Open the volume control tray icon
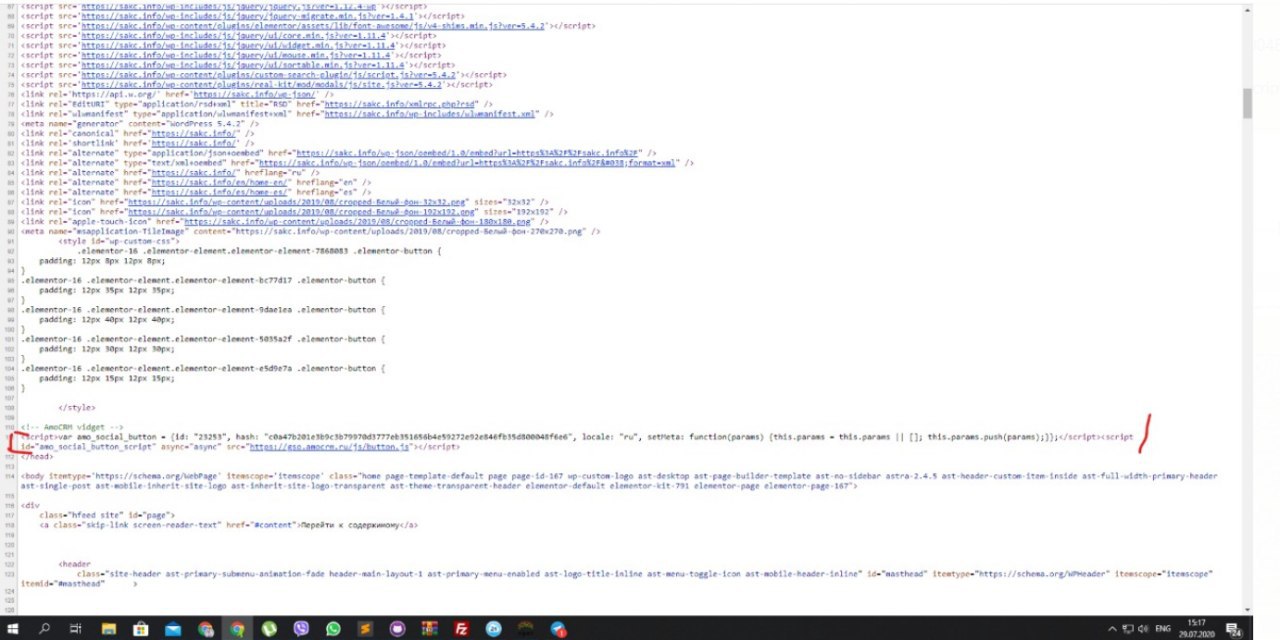Screen dimensions: 1280x640 (1144, 628)
